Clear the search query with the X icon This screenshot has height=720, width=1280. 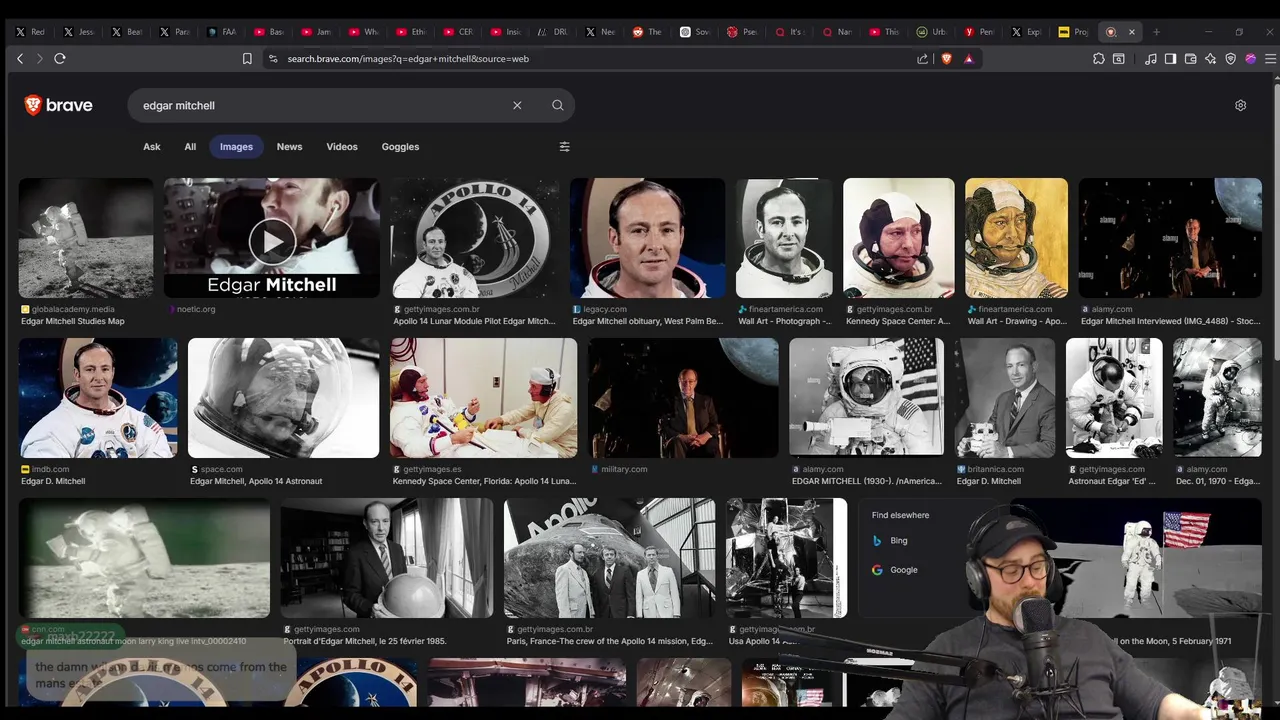(x=517, y=105)
